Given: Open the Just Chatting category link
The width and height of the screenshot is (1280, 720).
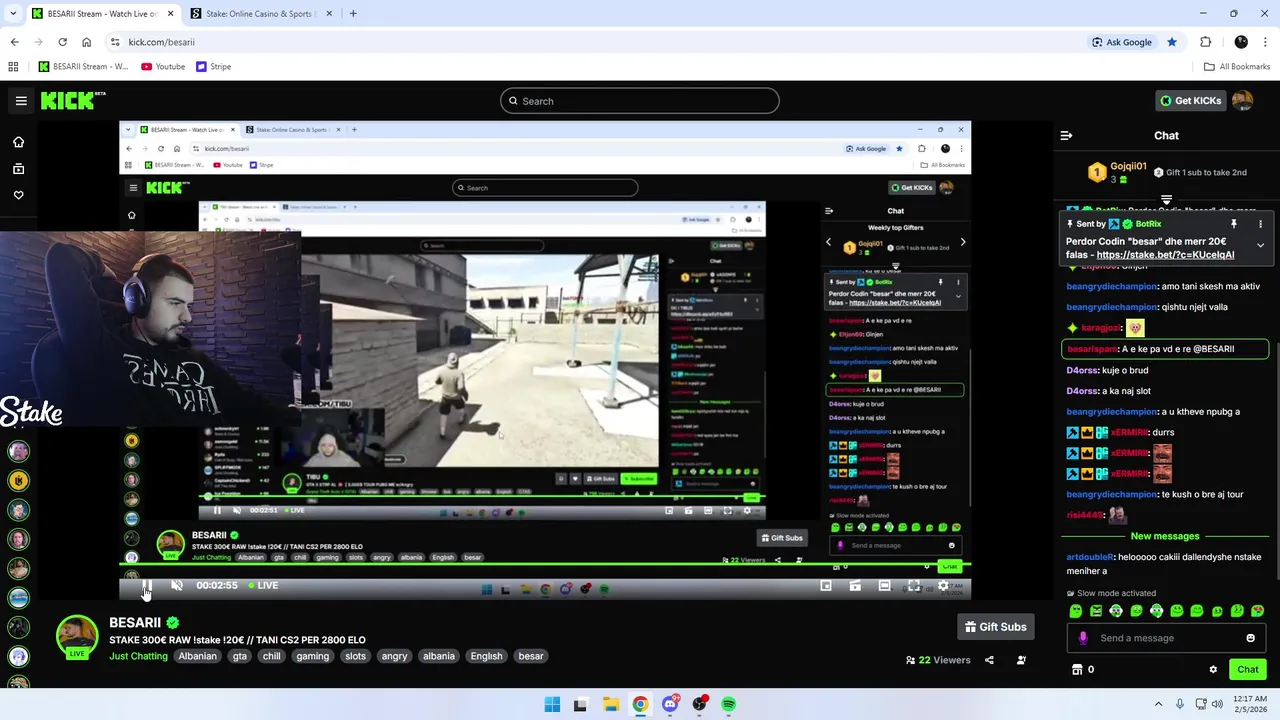Looking at the screenshot, I should coord(138,656).
